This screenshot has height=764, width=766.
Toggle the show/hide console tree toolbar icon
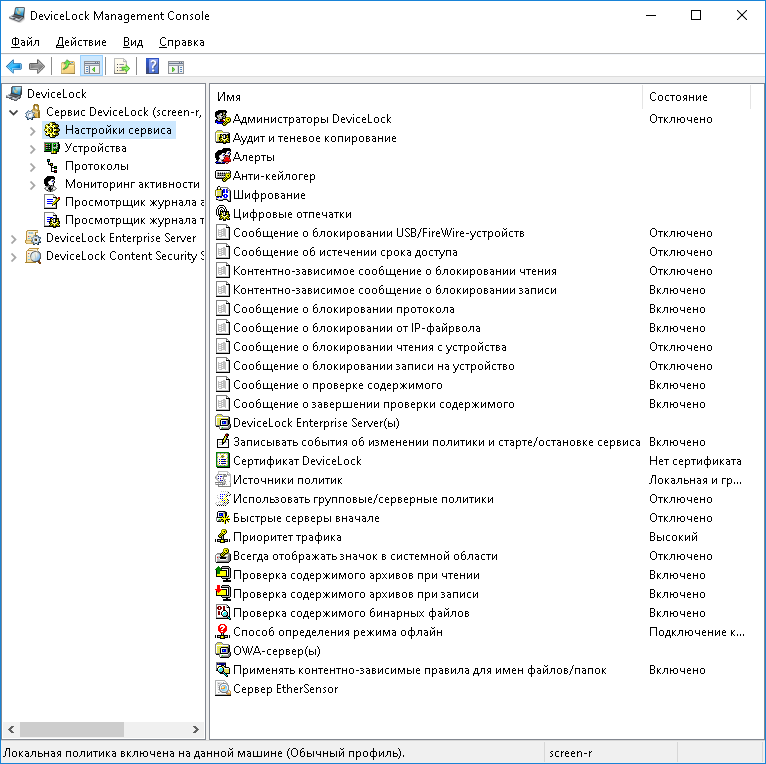click(x=91, y=66)
